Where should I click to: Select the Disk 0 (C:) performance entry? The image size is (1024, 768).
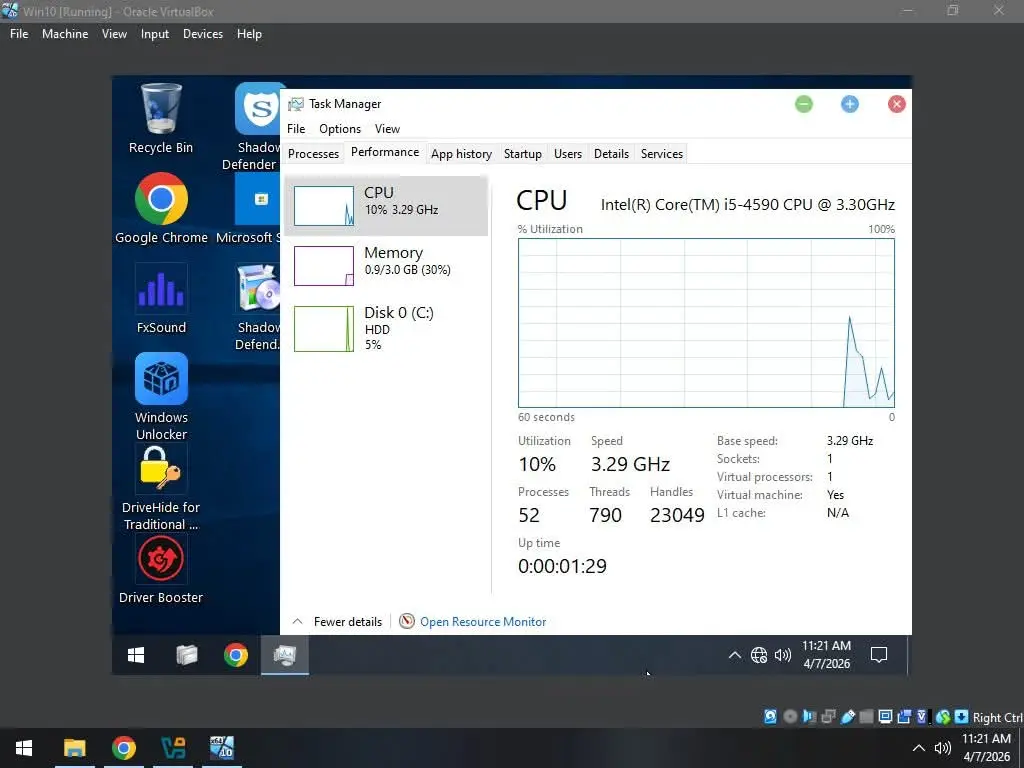coord(386,328)
